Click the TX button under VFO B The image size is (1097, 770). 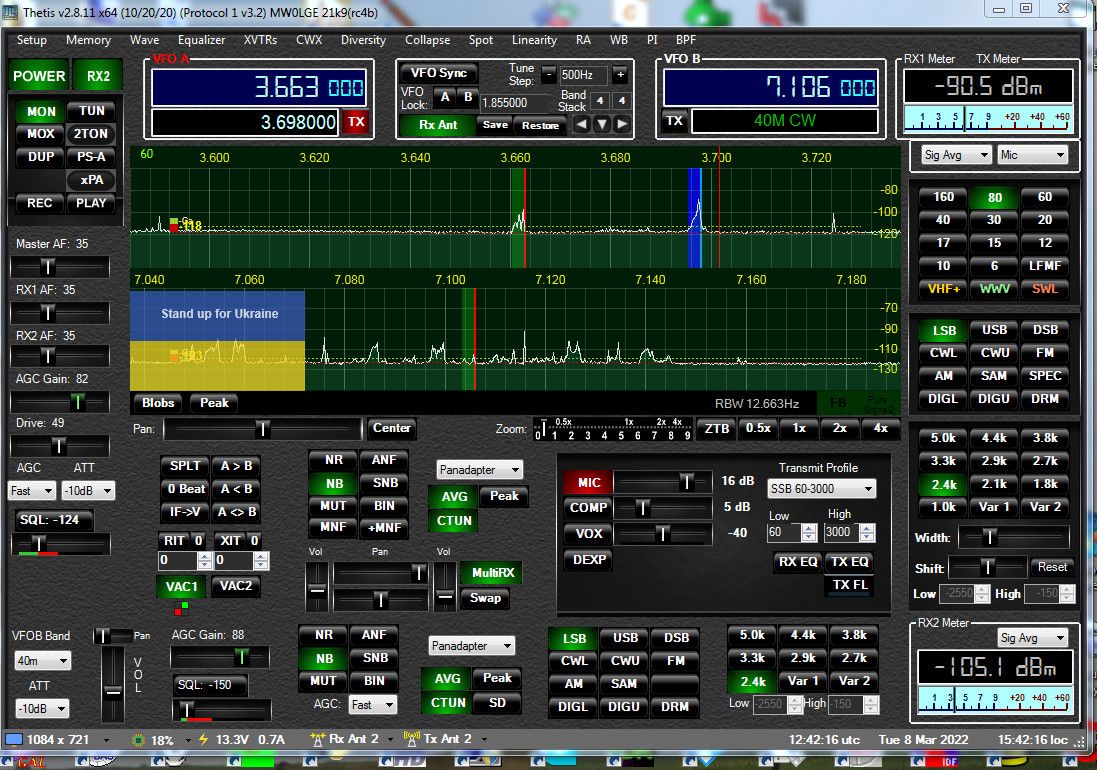(x=674, y=120)
